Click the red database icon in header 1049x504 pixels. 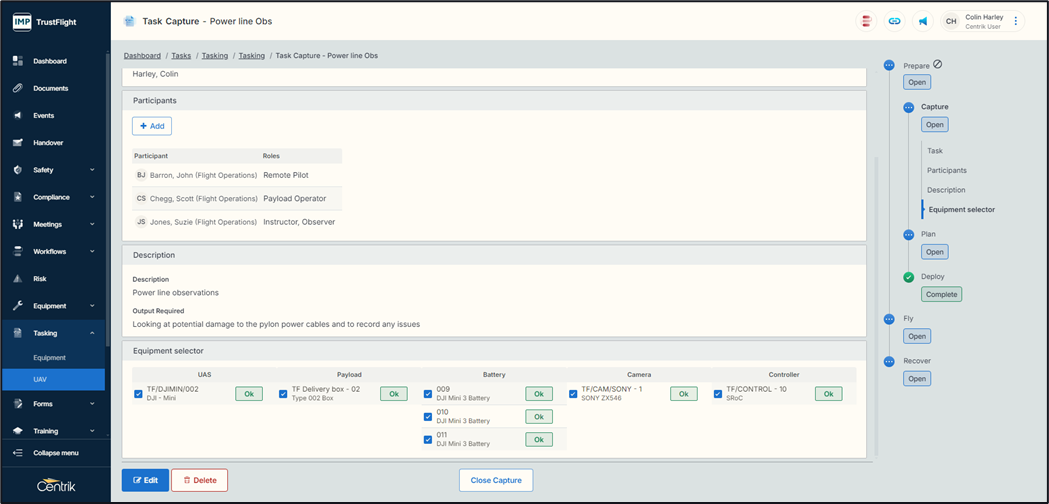(866, 21)
